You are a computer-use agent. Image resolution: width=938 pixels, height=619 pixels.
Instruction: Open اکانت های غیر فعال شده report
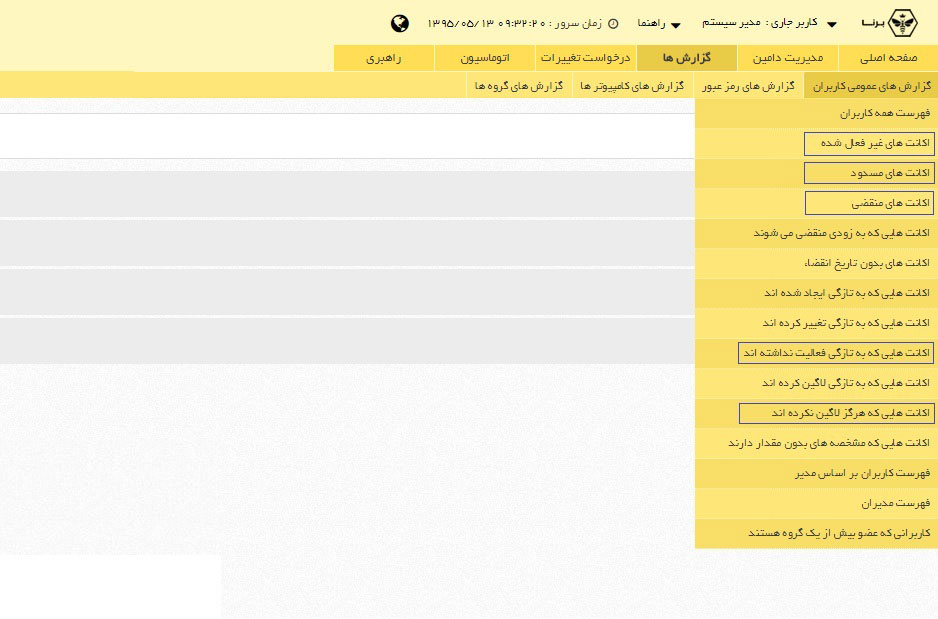pos(869,142)
